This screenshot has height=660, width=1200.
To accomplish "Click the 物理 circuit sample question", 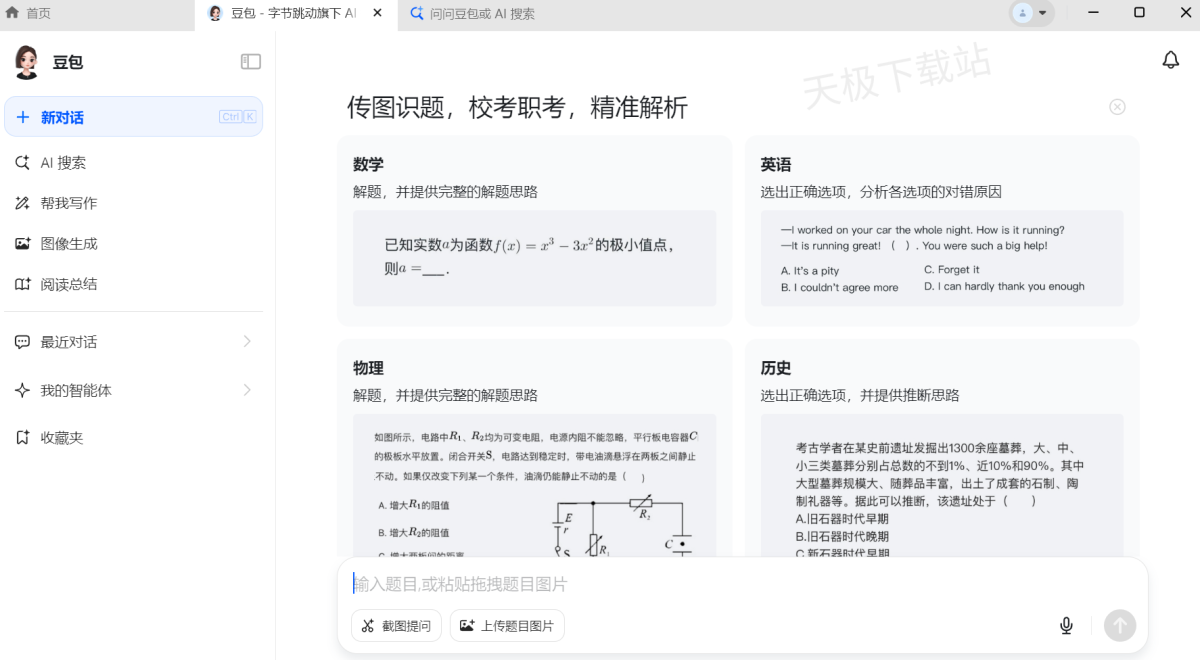I will [535, 486].
